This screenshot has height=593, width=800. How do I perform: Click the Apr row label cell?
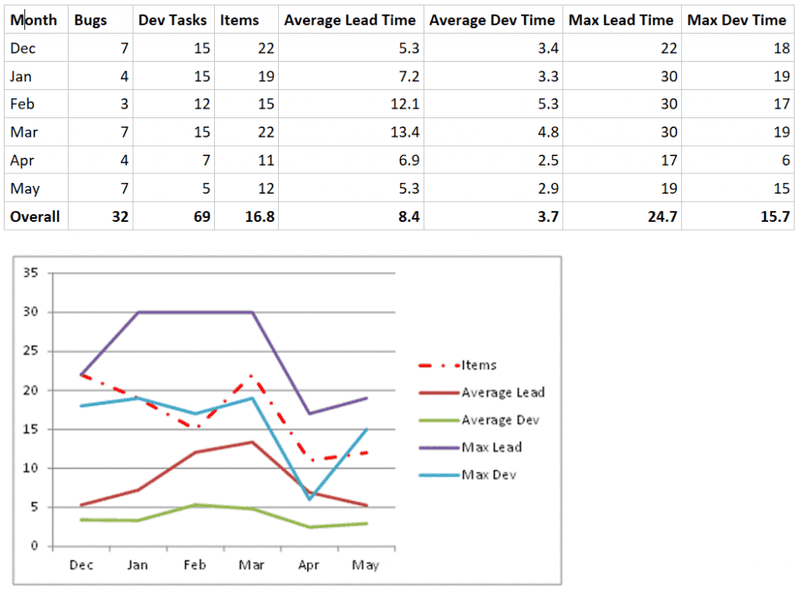36,160
